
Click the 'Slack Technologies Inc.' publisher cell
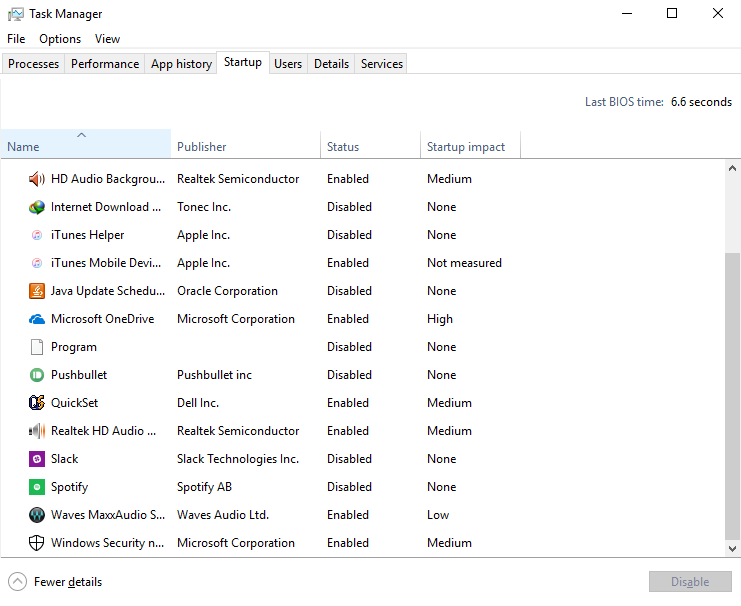coord(238,459)
